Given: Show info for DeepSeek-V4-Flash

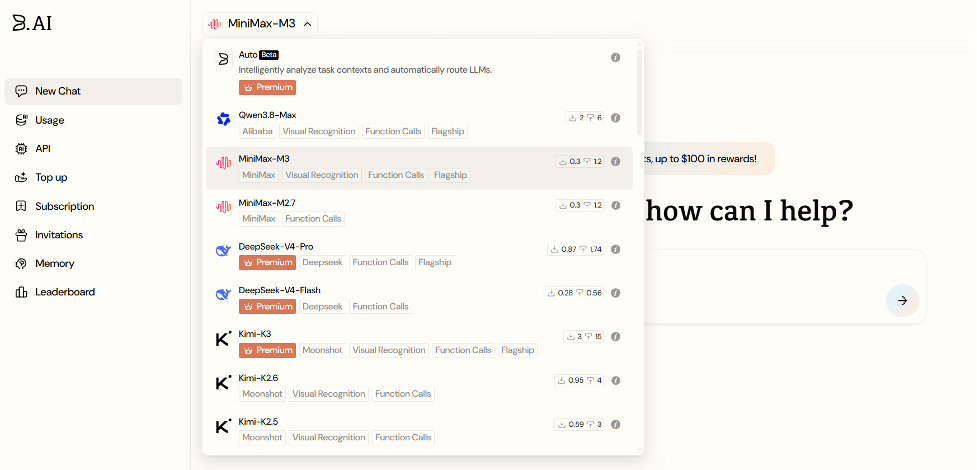Looking at the screenshot, I should click(615, 292).
